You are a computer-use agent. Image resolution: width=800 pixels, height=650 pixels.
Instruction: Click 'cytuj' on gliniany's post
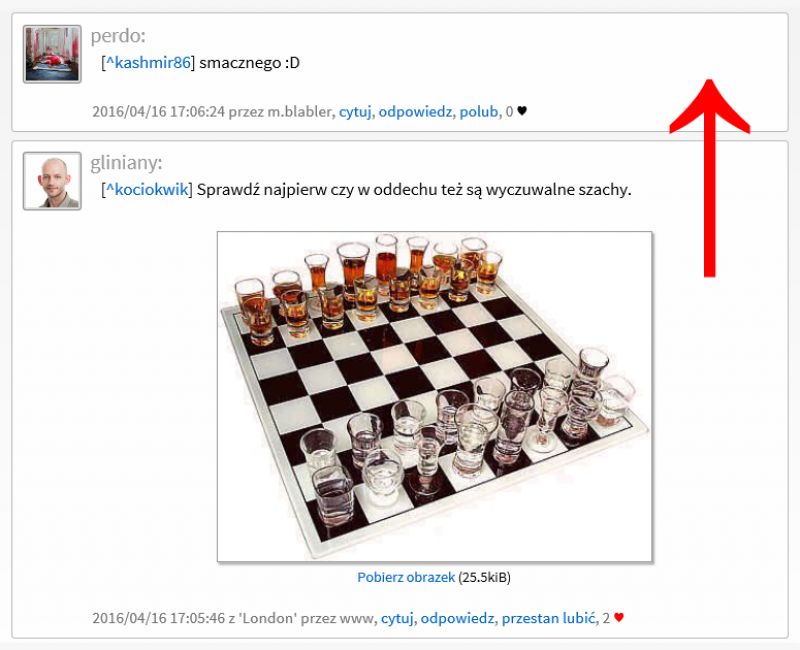[x=397, y=618]
